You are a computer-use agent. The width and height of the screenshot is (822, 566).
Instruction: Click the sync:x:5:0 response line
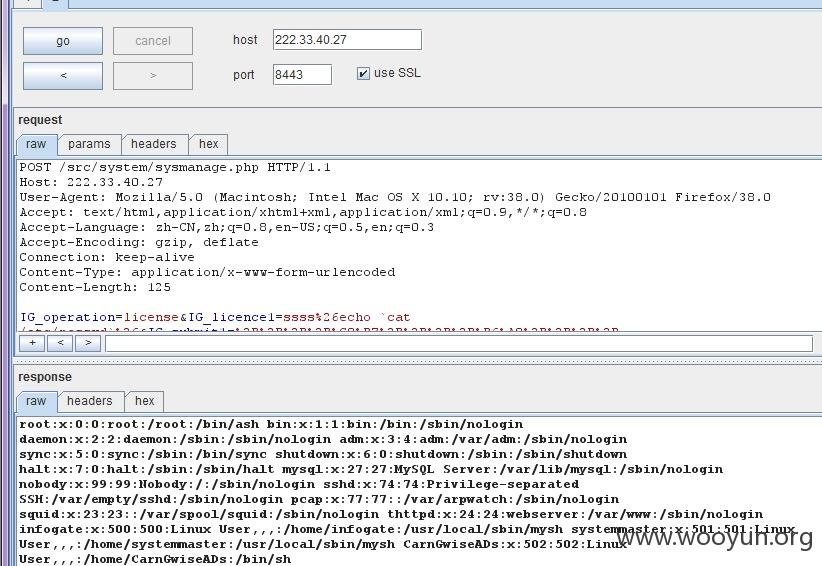[323, 454]
